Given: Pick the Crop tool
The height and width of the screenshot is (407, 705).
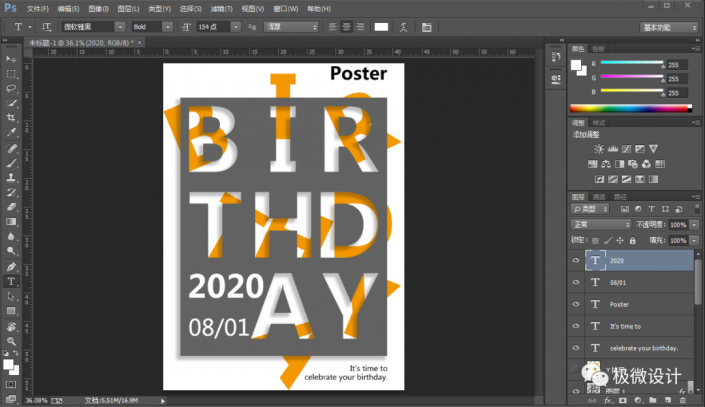Looking at the screenshot, I should (x=12, y=116).
